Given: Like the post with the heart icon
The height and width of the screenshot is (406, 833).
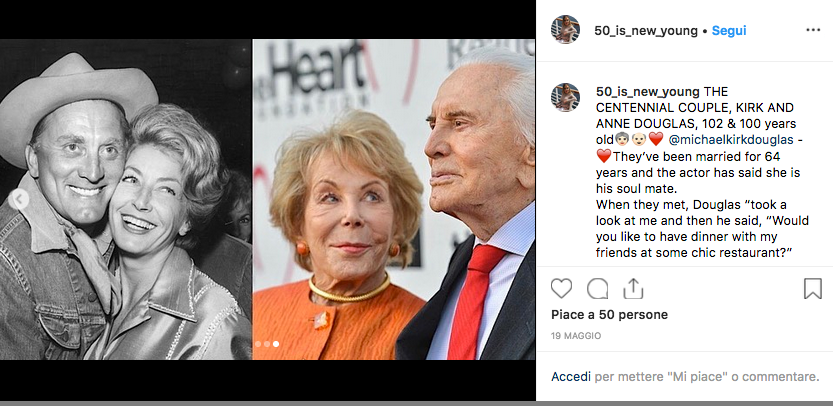Looking at the screenshot, I should point(561,289).
